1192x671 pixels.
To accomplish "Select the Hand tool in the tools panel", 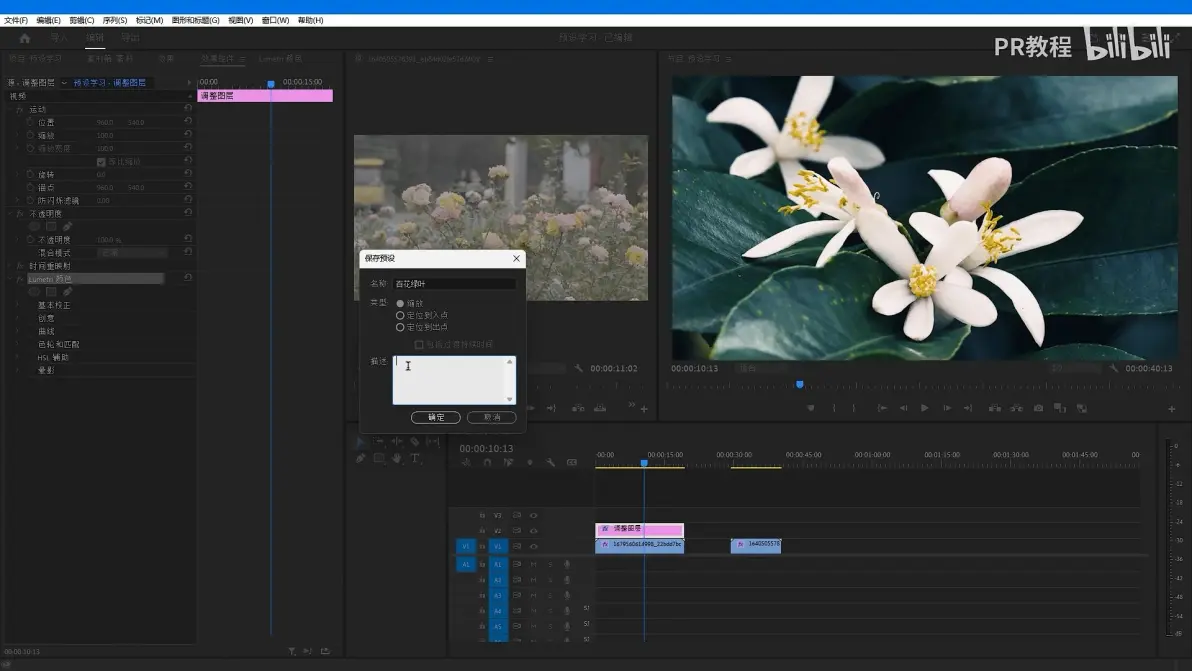I will click(x=397, y=458).
